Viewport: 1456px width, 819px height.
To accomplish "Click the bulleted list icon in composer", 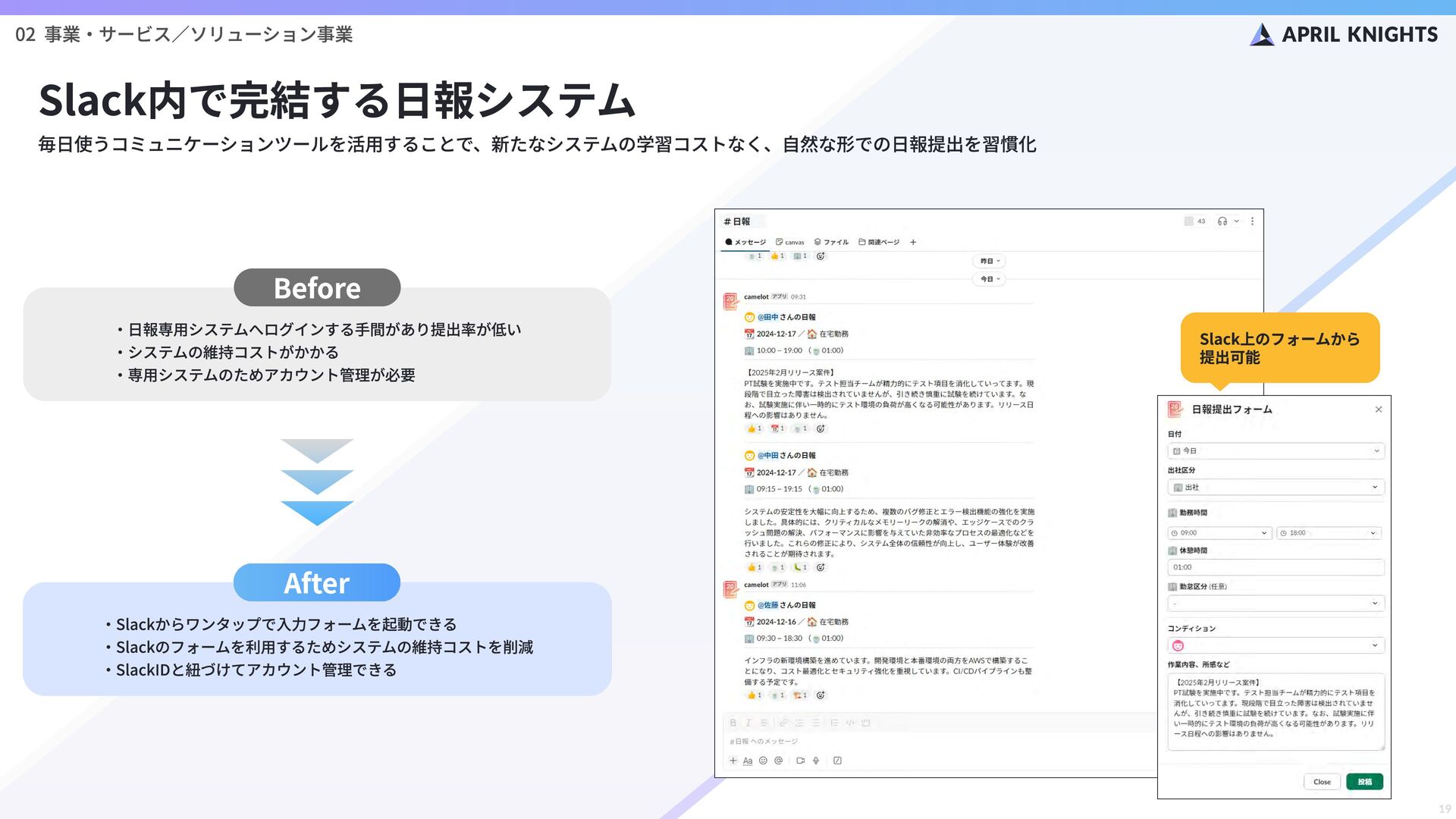I will [815, 723].
